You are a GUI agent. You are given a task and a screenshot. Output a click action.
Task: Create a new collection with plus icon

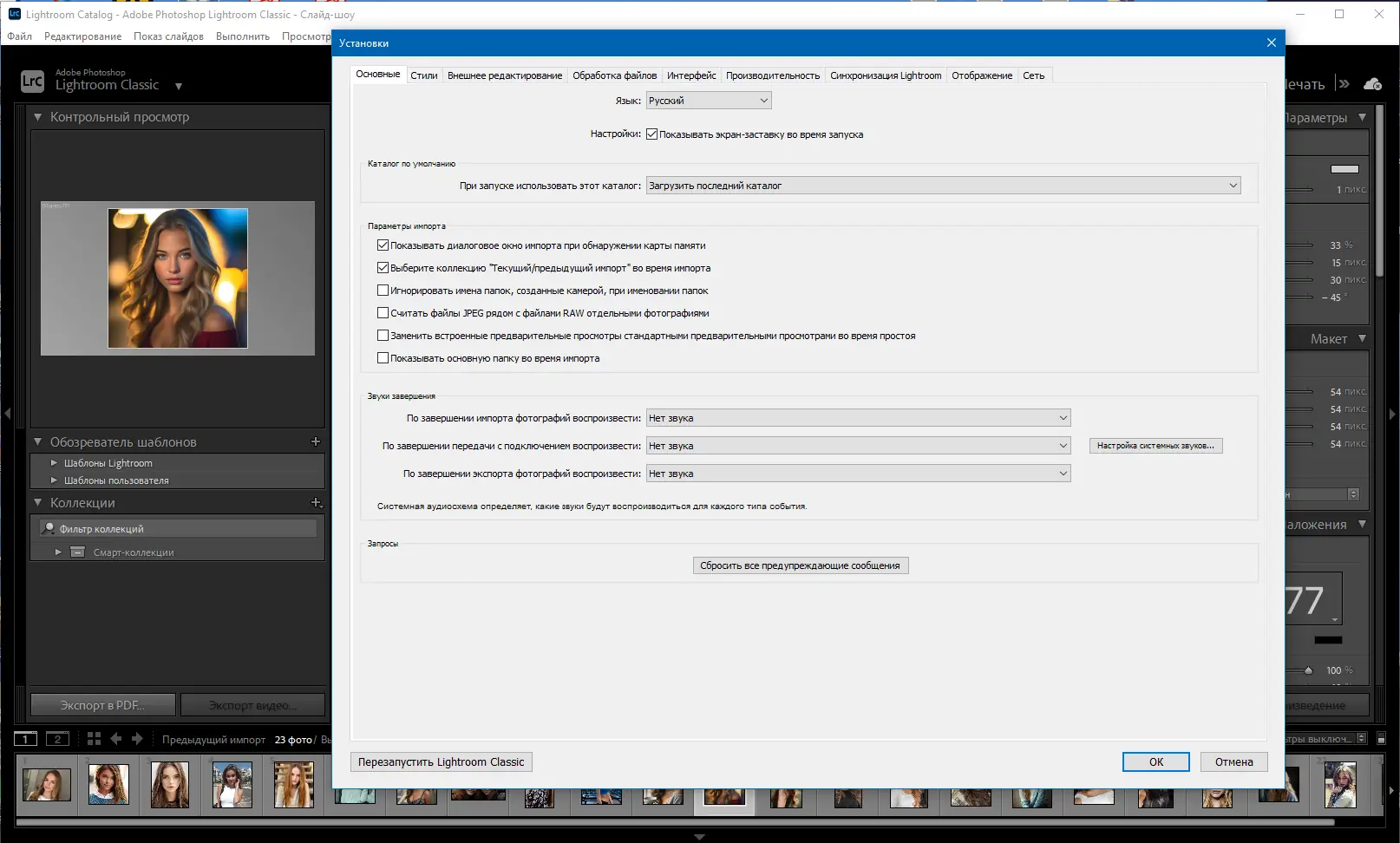[317, 502]
